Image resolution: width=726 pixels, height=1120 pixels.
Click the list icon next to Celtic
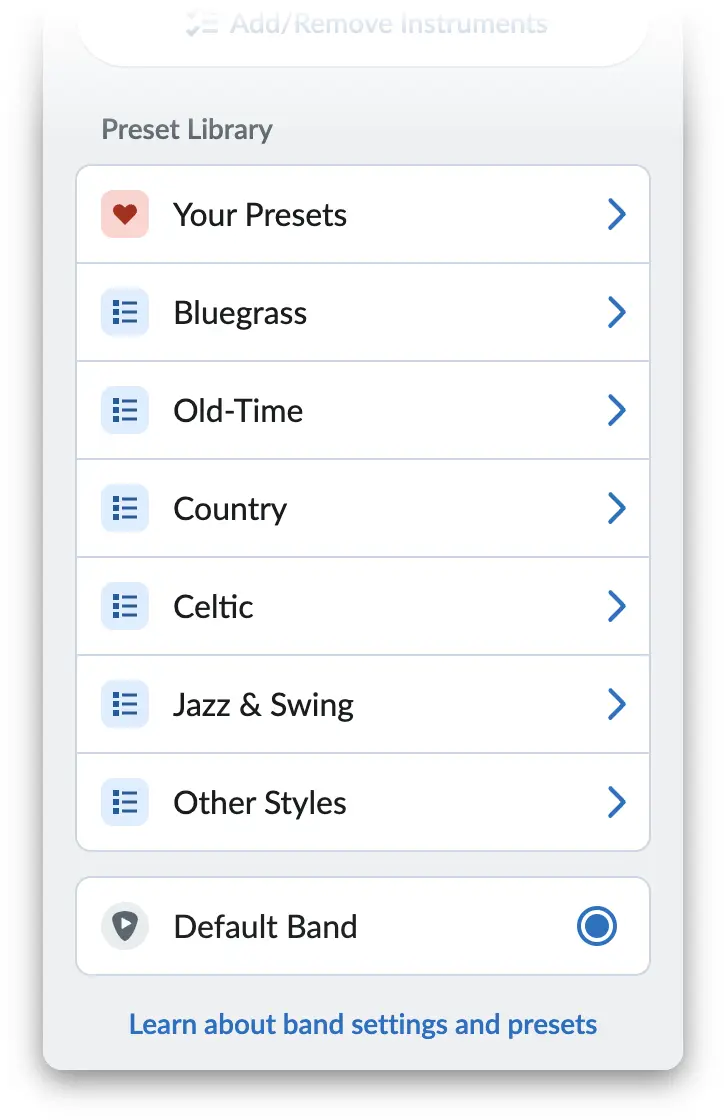pos(125,607)
